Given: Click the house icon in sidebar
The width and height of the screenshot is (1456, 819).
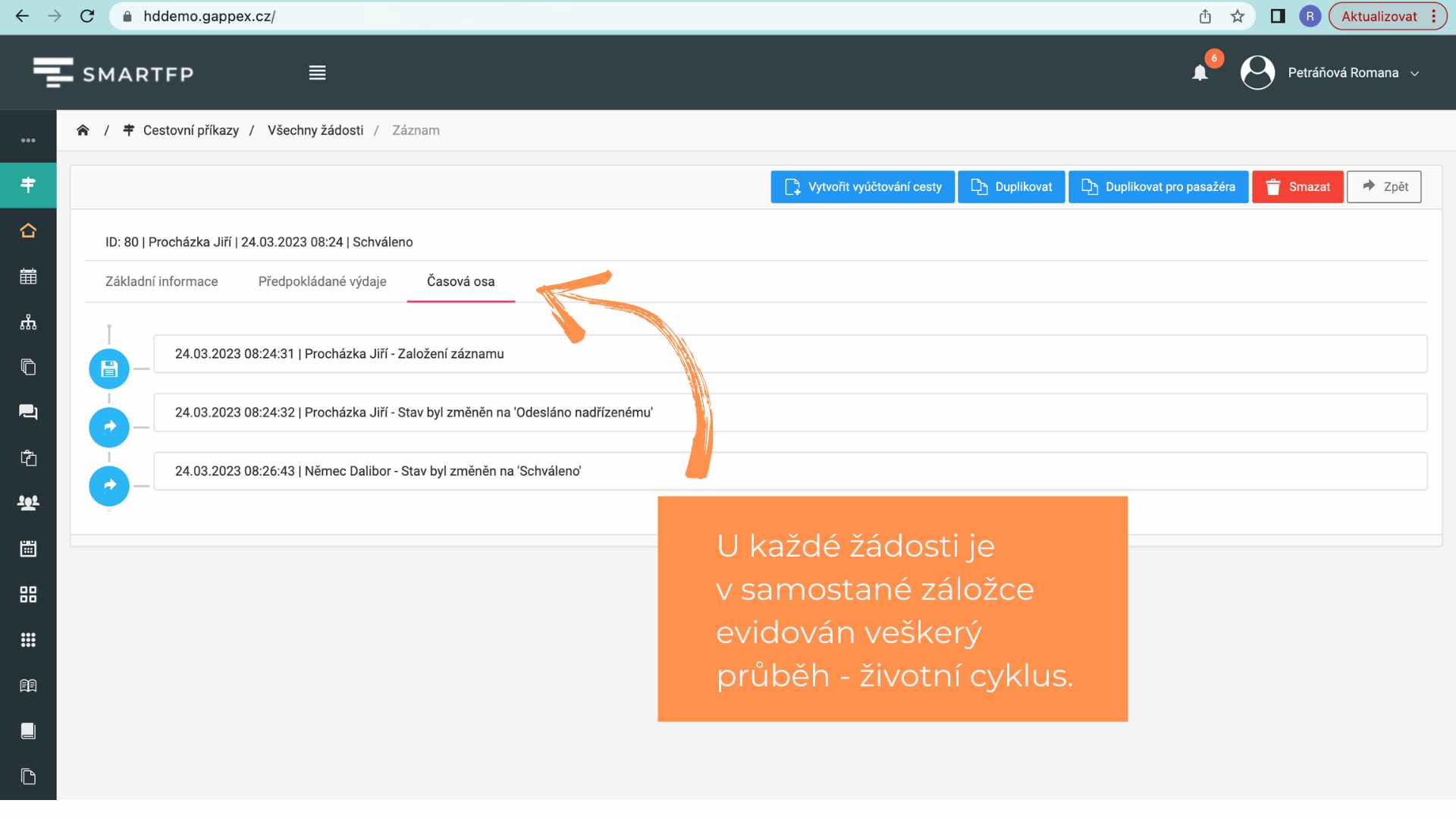Looking at the screenshot, I should 28,231.
